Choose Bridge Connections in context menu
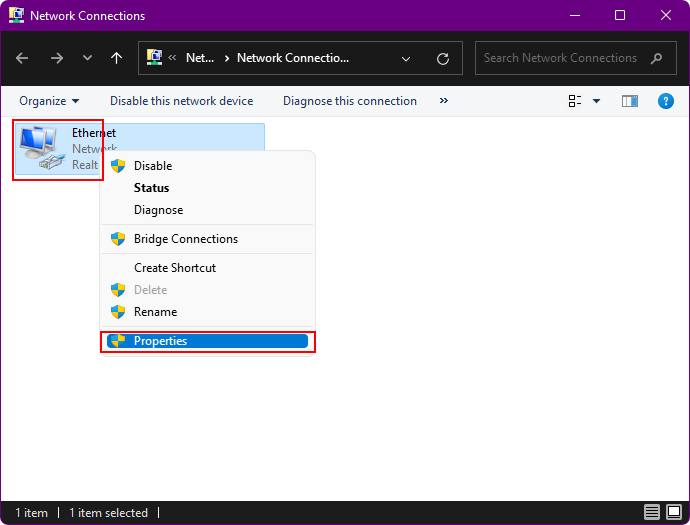This screenshot has width=690, height=525. click(x=185, y=239)
